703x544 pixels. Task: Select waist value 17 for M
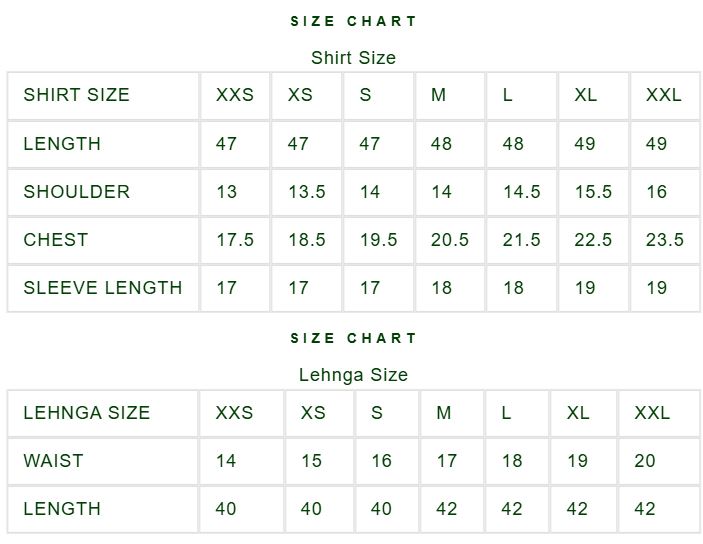click(447, 461)
